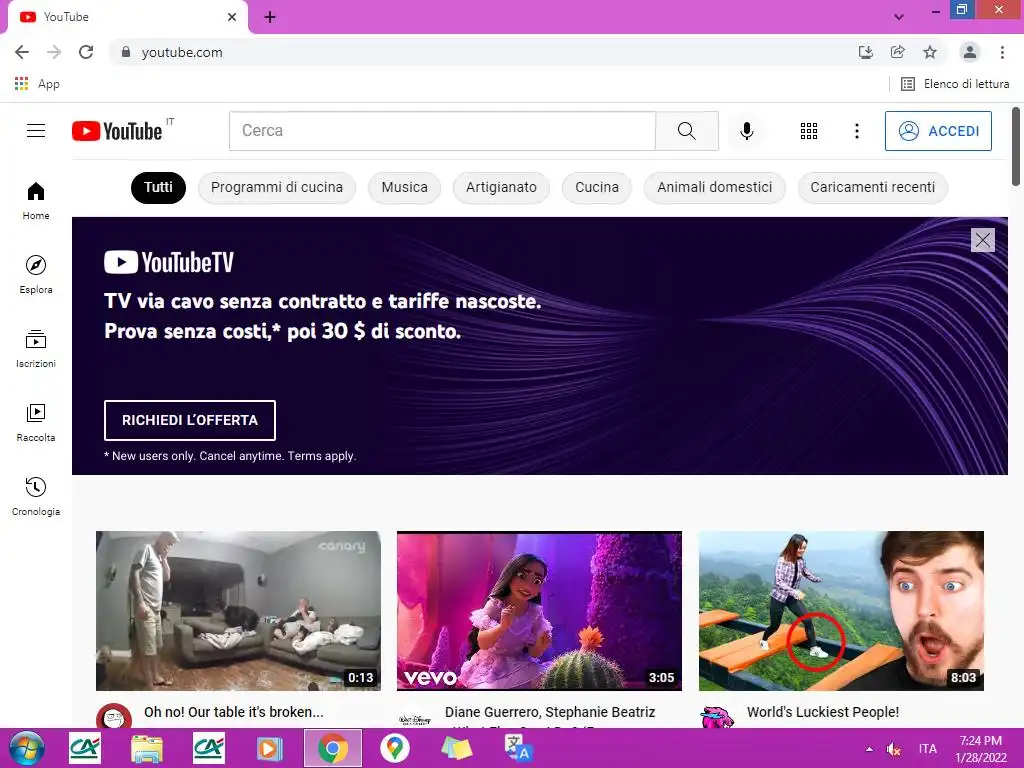Select the Artigianato filter chip
The width and height of the screenshot is (1024, 768).
point(501,187)
